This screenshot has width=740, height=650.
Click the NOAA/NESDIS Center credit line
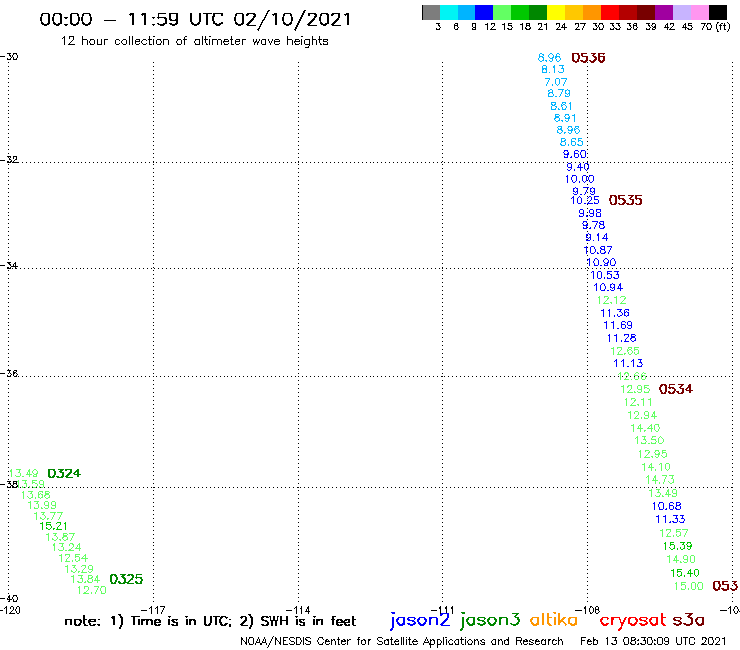pos(402,641)
